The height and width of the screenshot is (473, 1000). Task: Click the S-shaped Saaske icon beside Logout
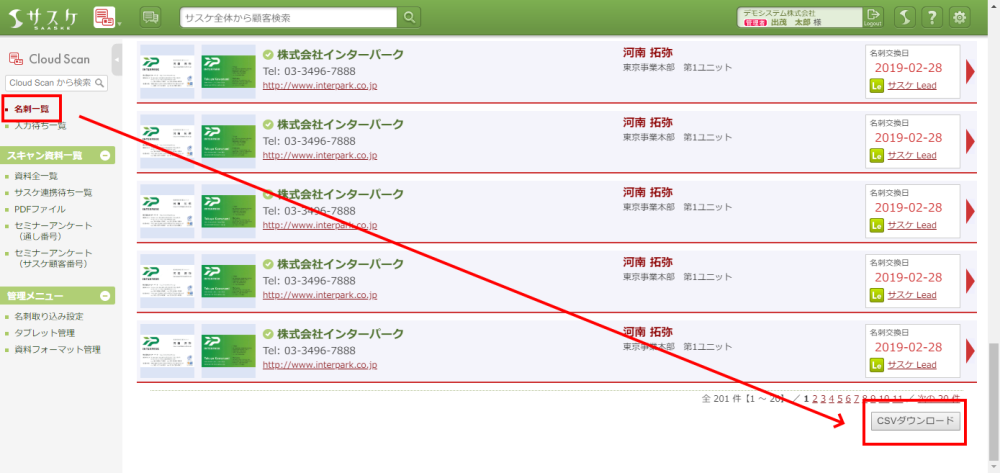coord(904,18)
